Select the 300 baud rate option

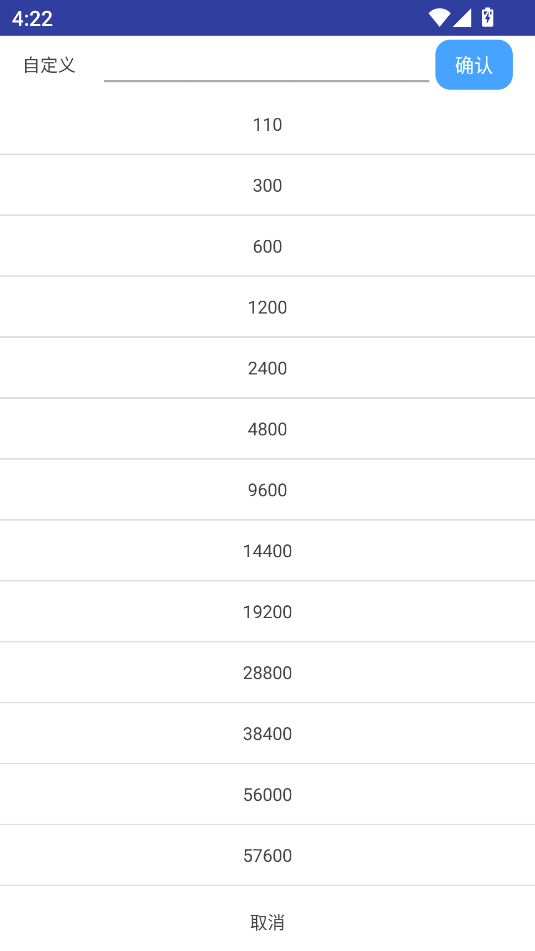coord(268,185)
